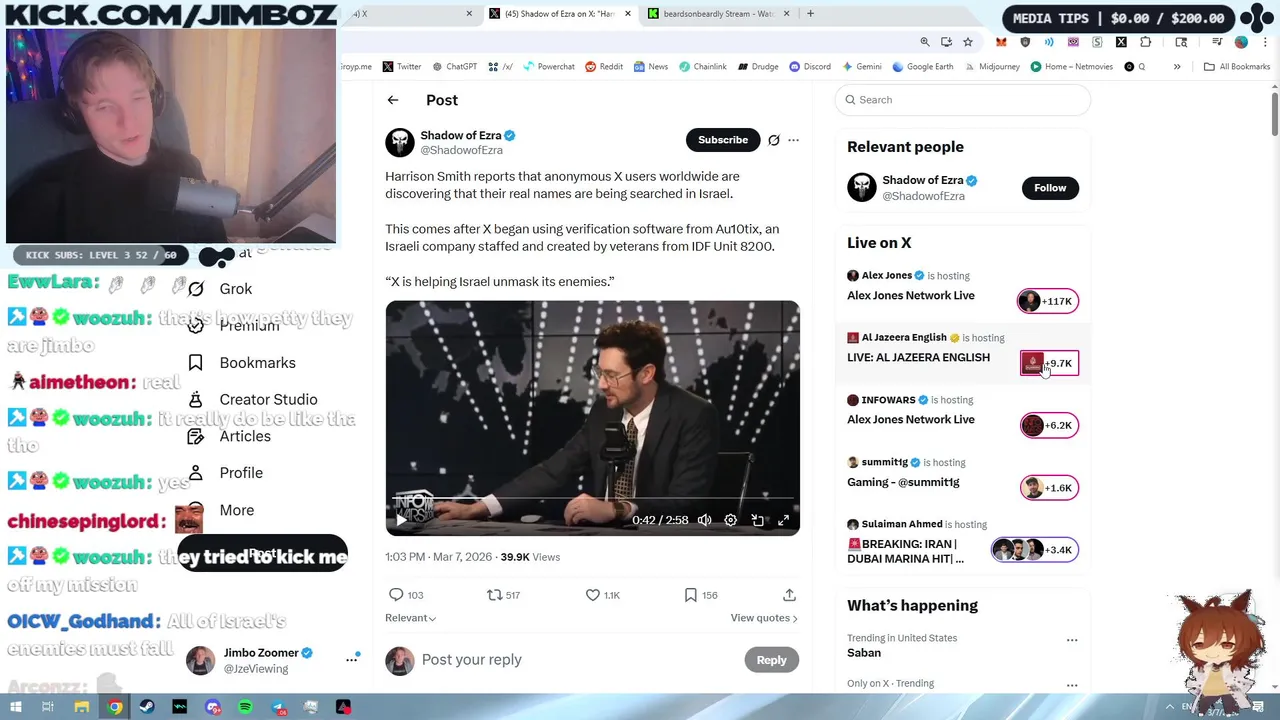Viewport: 1280px width, 720px height.
Task: Bookmark this page with star icon
Action: [x=968, y=42]
